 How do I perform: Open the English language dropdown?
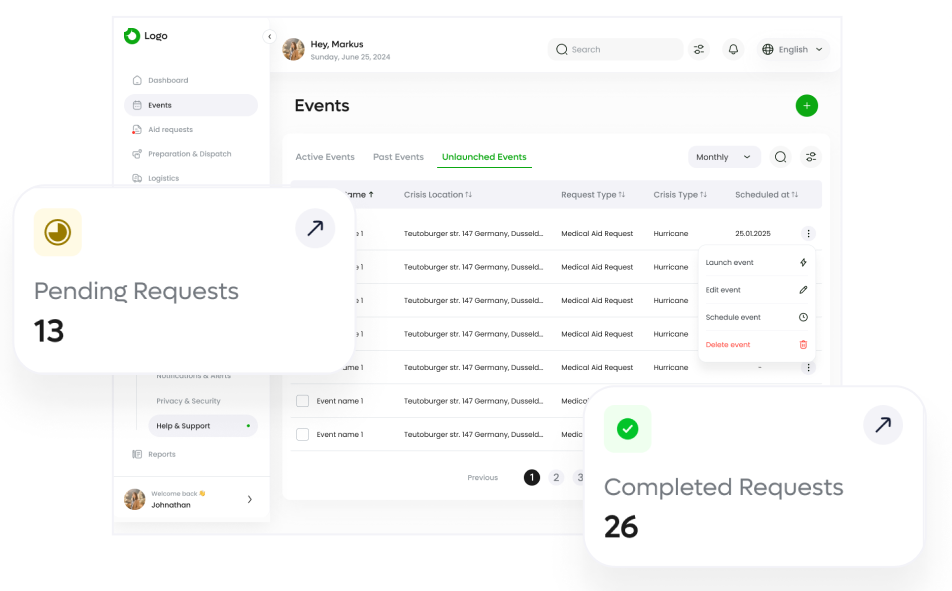tap(793, 49)
